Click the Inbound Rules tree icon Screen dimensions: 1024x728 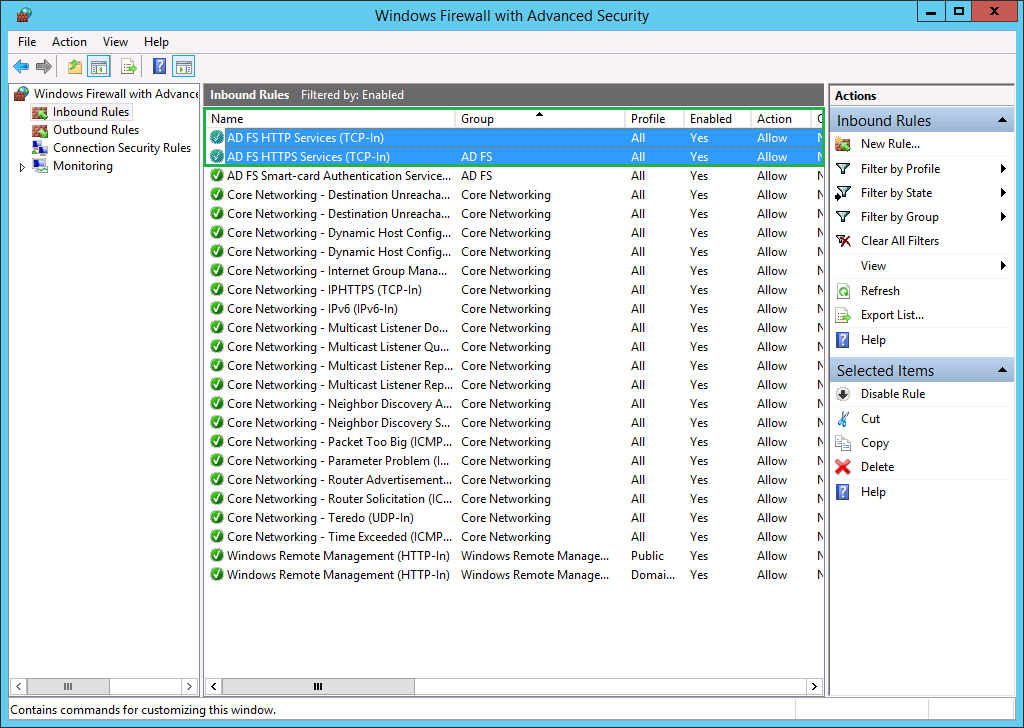pyautogui.click(x=40, y=112)
